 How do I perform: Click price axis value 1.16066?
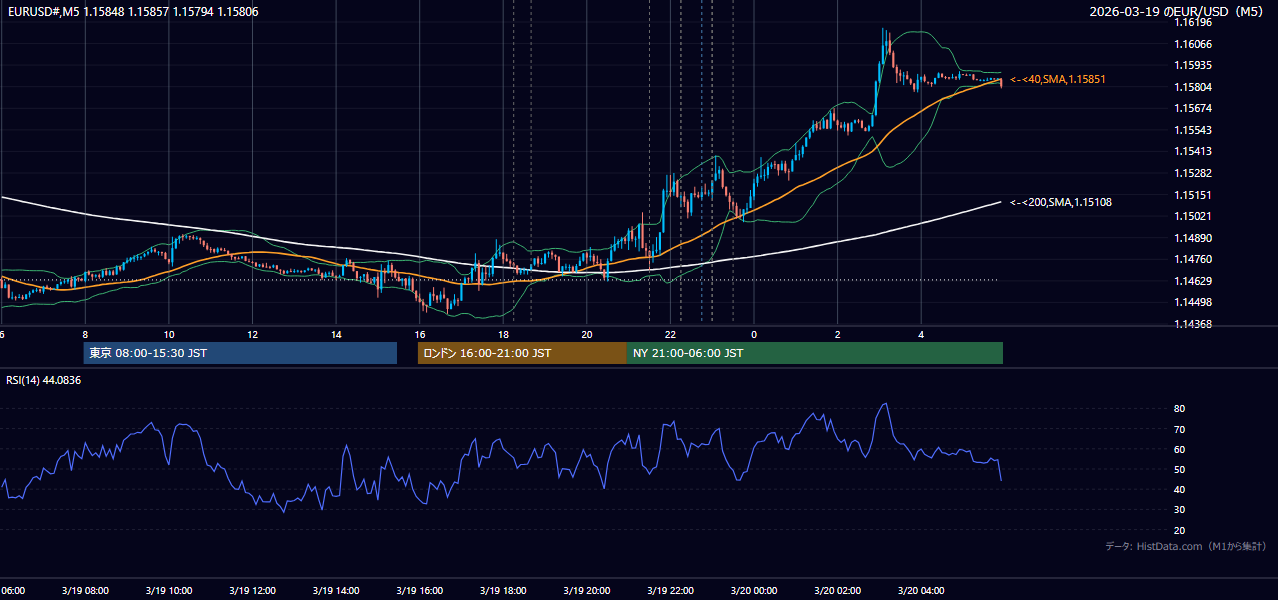click(1192, 44)
